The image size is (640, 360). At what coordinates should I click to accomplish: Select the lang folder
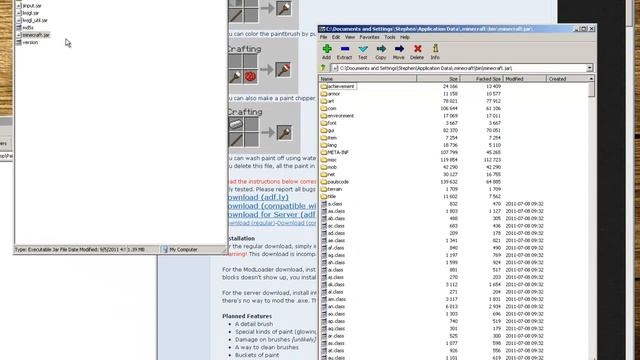point(329,145)
